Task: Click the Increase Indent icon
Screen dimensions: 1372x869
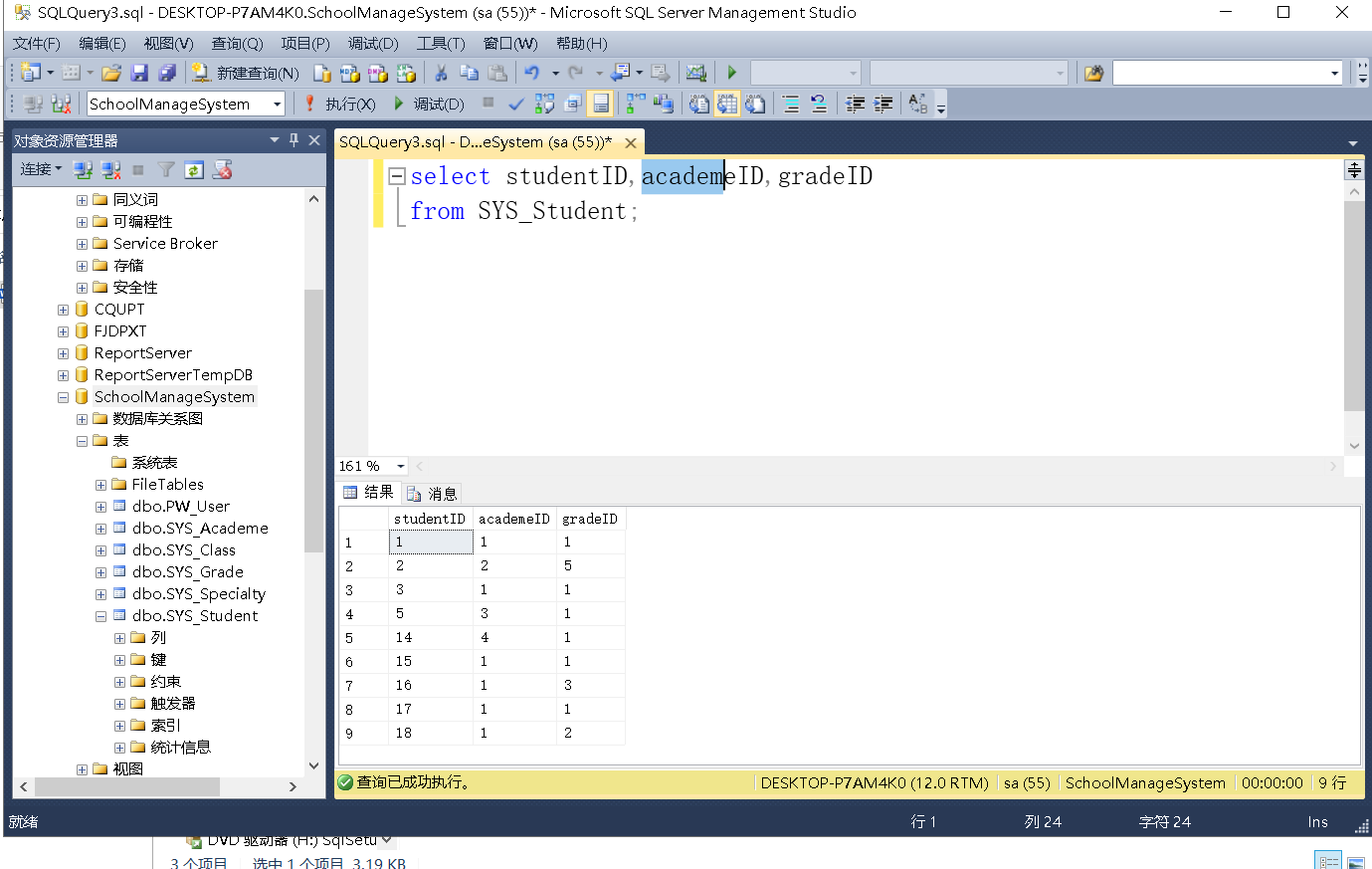Action: (882, 104)
